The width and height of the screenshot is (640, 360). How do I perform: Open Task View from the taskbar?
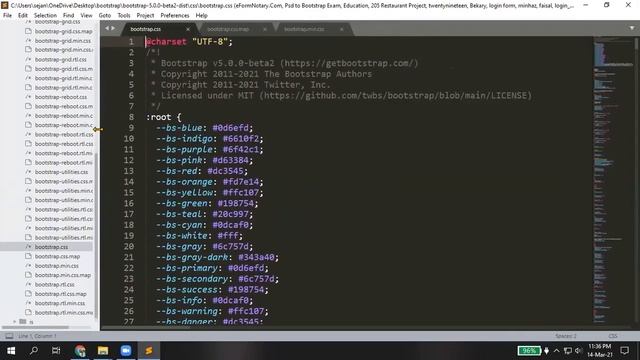(56, 351)
